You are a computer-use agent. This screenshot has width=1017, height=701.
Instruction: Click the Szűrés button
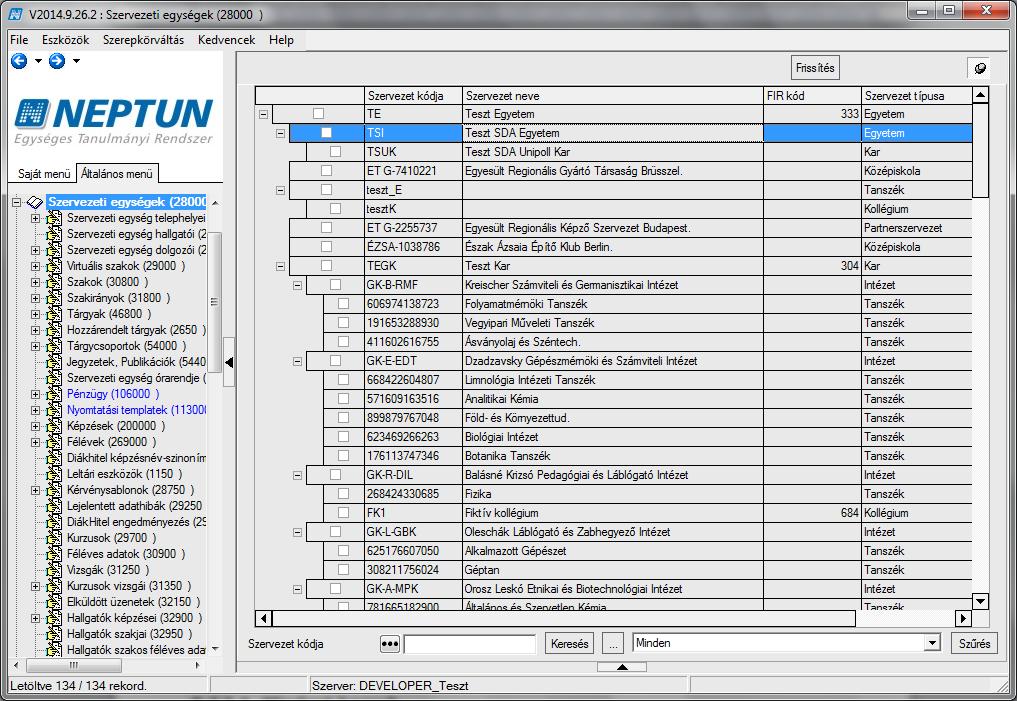coord(974,643)
